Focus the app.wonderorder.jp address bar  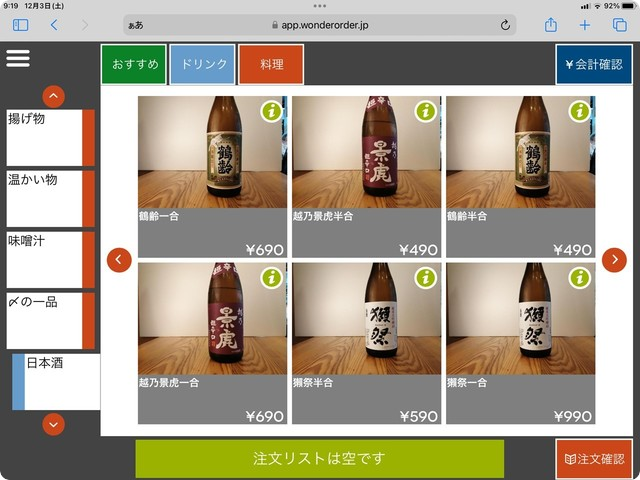coord(320,25)
